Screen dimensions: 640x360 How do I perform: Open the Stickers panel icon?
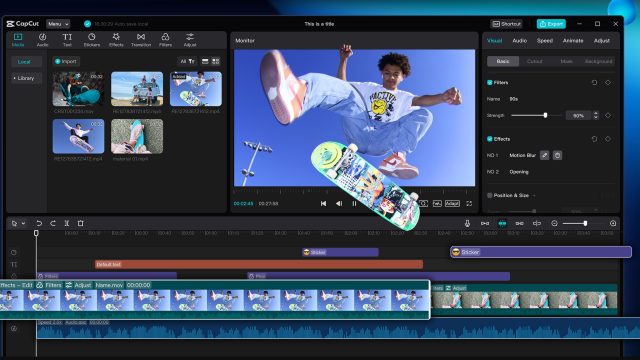click(91, 40)
